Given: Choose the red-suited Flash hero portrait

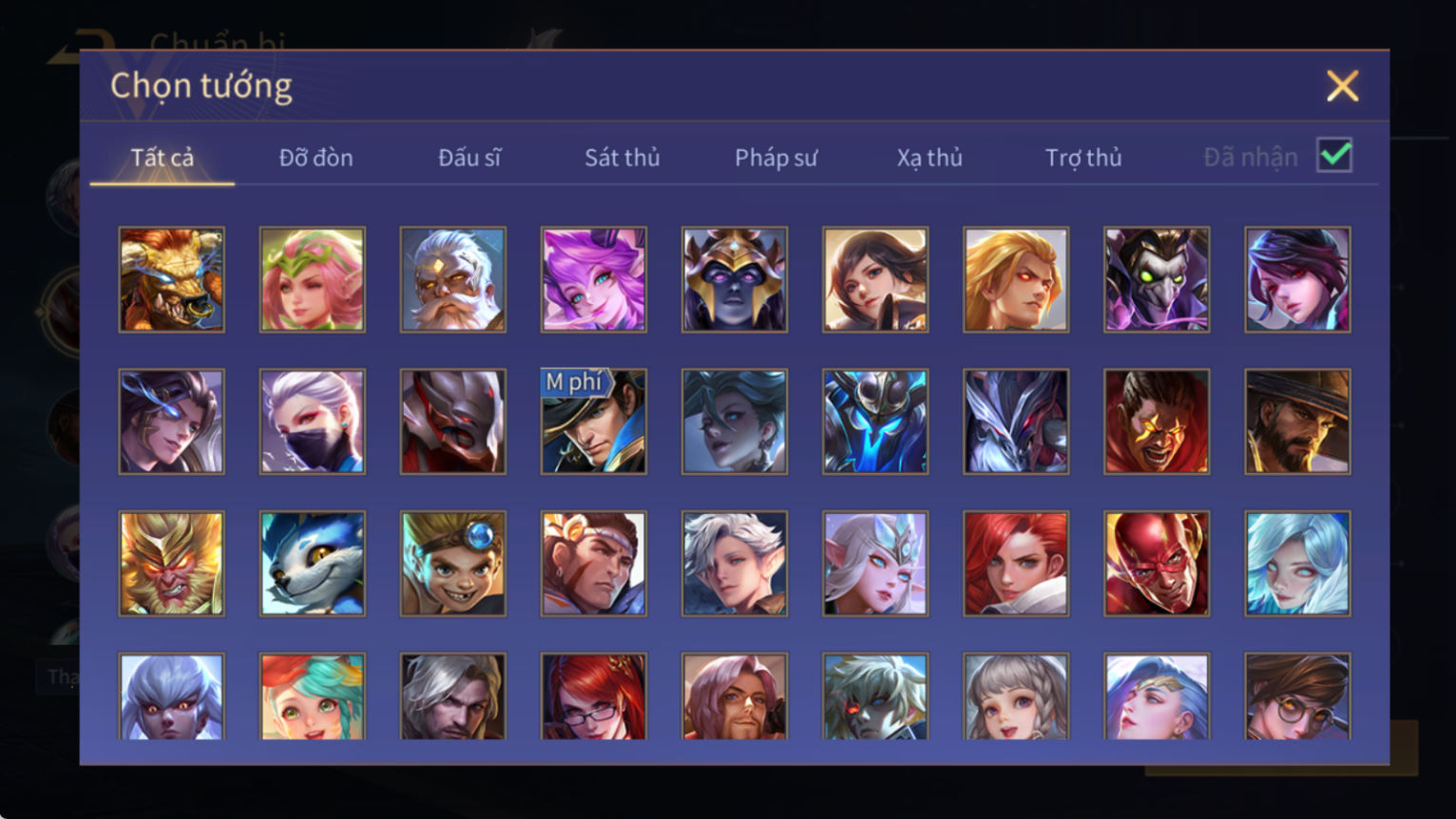Looking at the screenshot, I should pos(1157,564).
